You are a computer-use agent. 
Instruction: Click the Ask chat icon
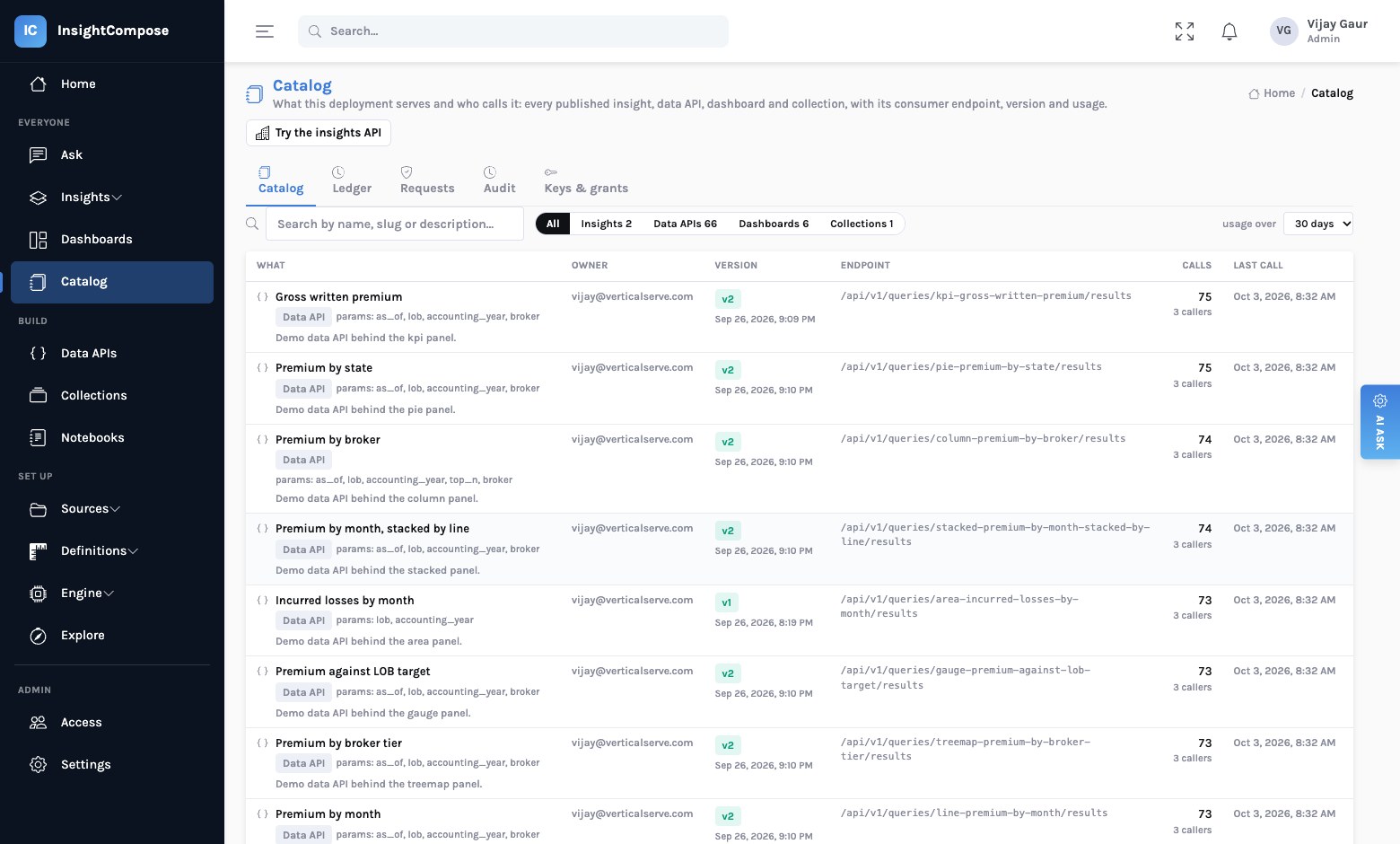tap(38, 154)
